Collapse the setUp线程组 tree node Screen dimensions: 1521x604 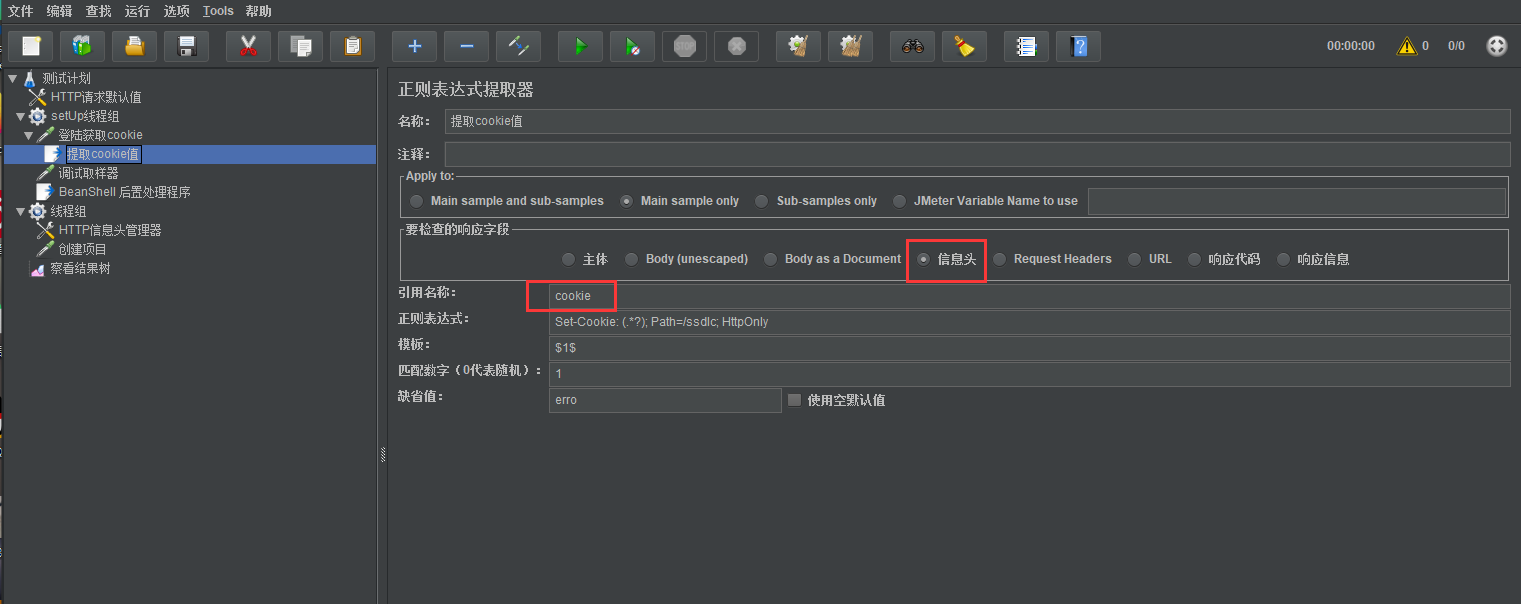22,115
